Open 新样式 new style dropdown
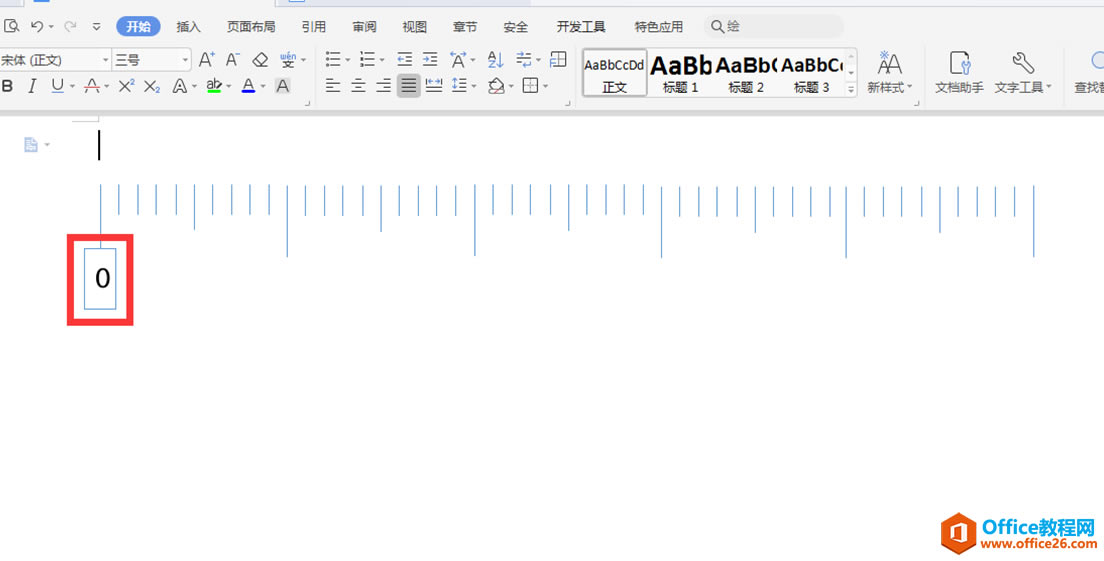 click(889, 73)
